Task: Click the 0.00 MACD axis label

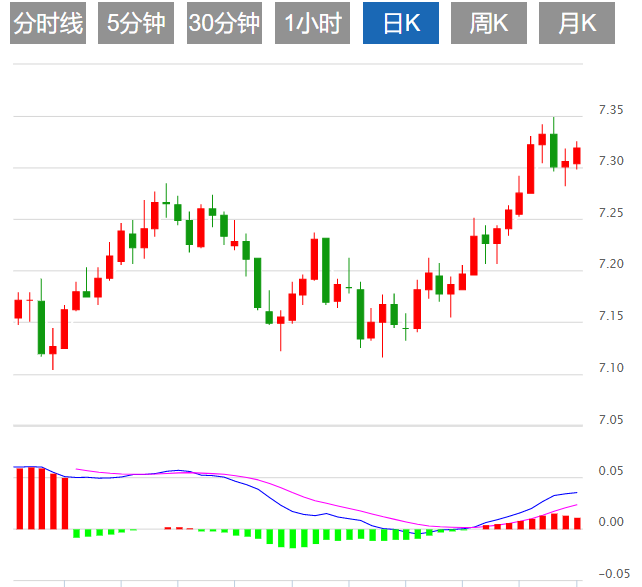Action: point(611,522)
